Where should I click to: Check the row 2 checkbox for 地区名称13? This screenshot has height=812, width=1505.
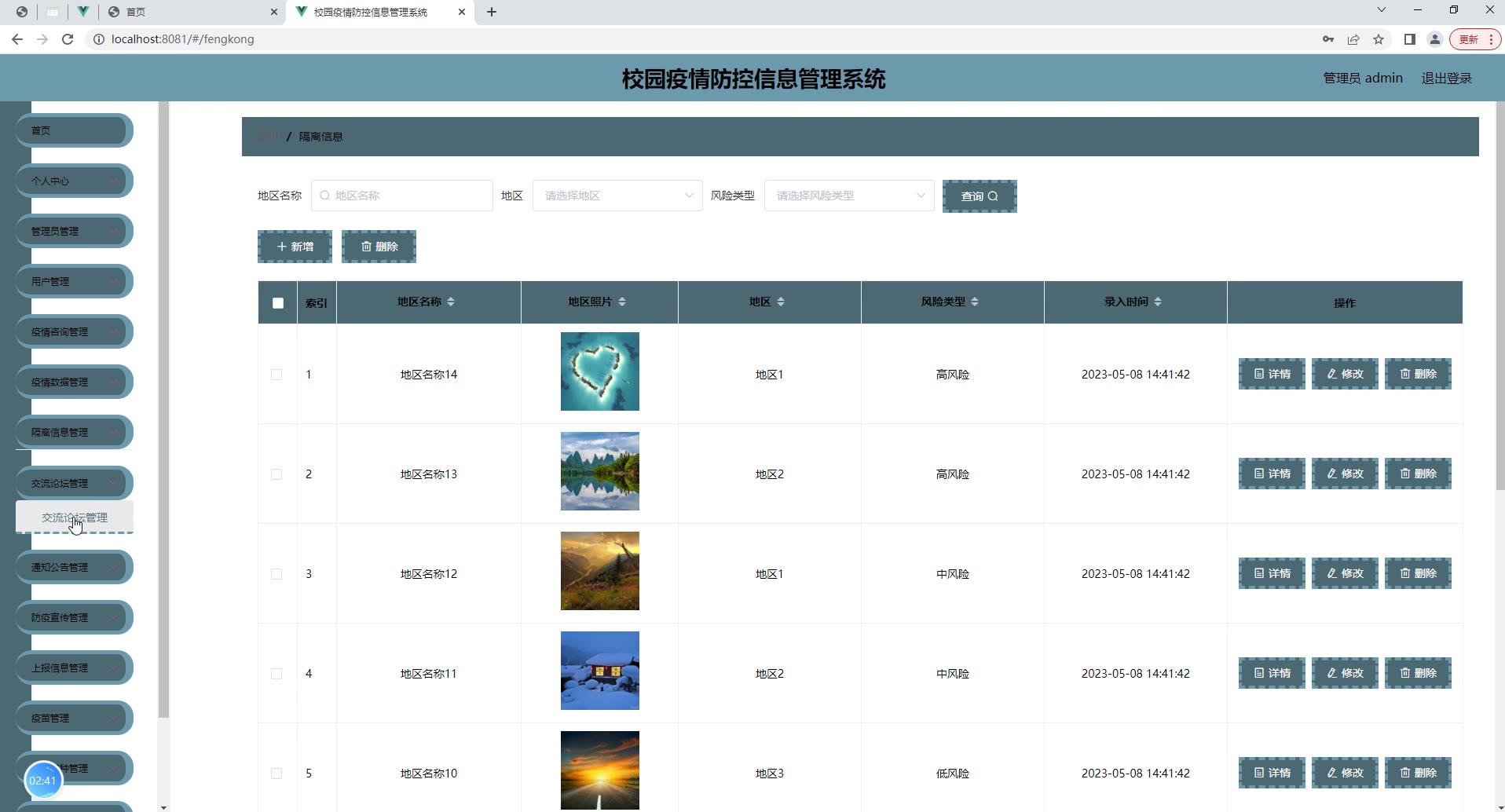[276, 474]
